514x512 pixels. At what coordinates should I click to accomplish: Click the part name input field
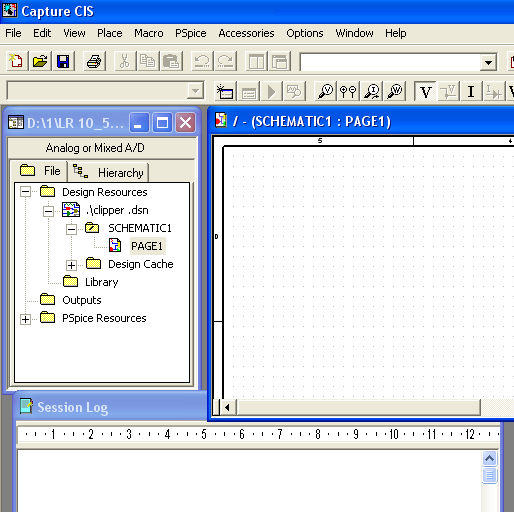[390, 62]
